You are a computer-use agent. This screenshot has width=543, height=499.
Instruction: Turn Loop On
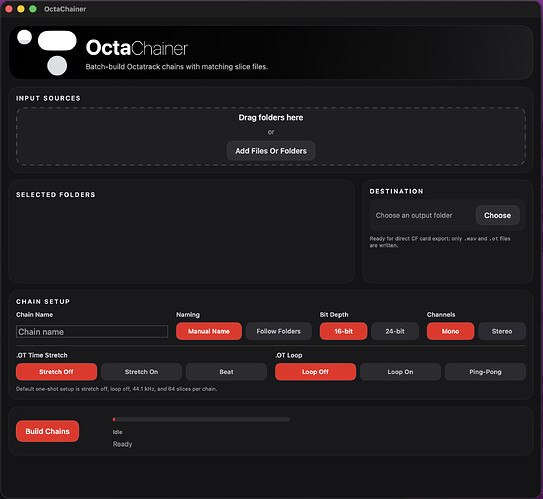[400, 372]
